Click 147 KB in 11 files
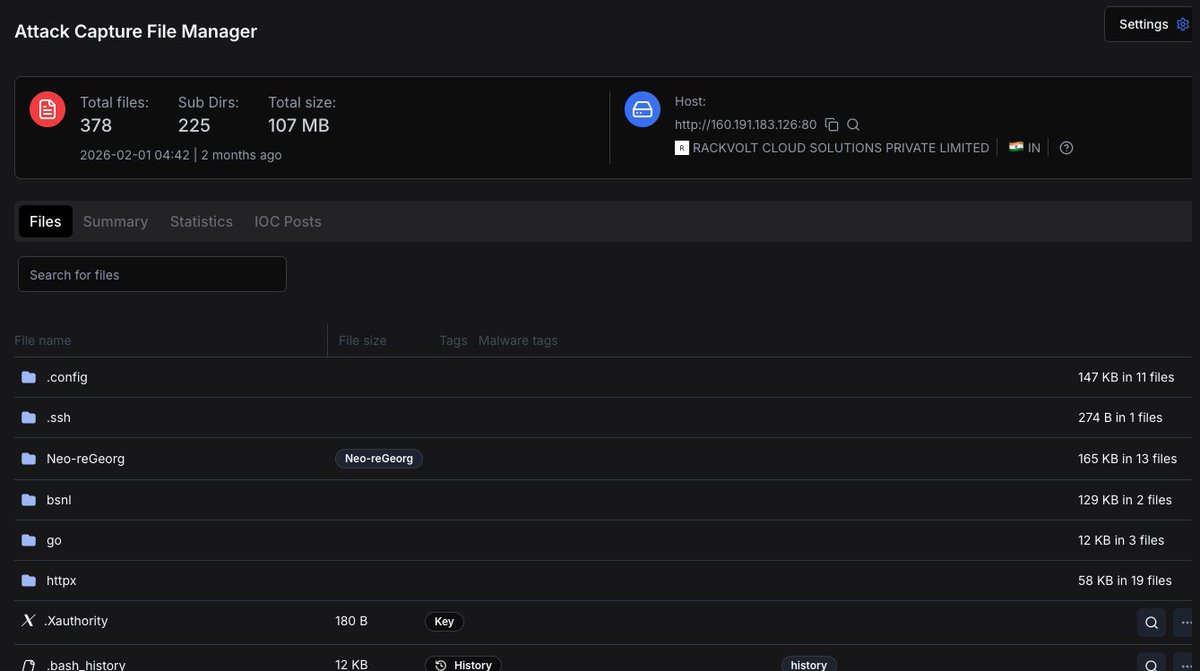The height and width of the screenshot is (671, 1200). [x=1126, y=377]
